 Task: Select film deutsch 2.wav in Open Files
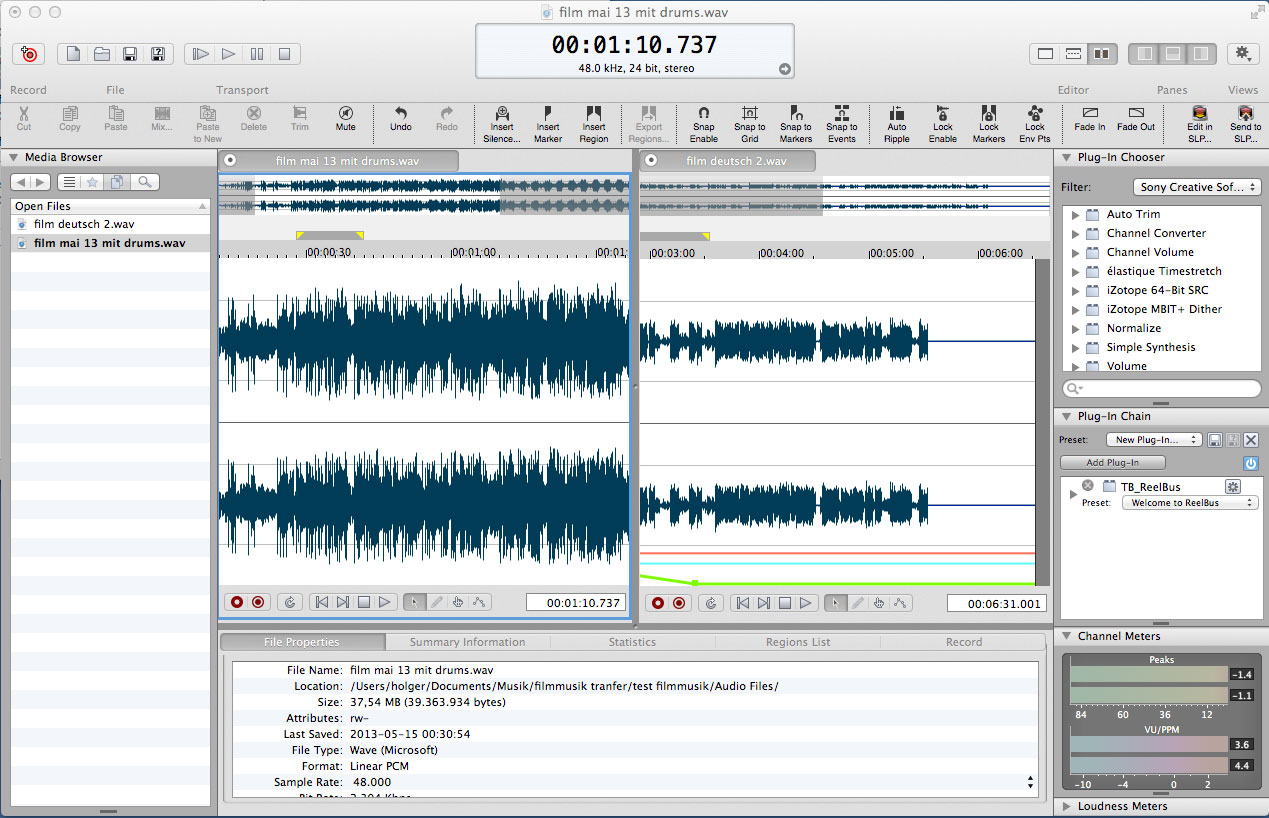click(84, 224)
